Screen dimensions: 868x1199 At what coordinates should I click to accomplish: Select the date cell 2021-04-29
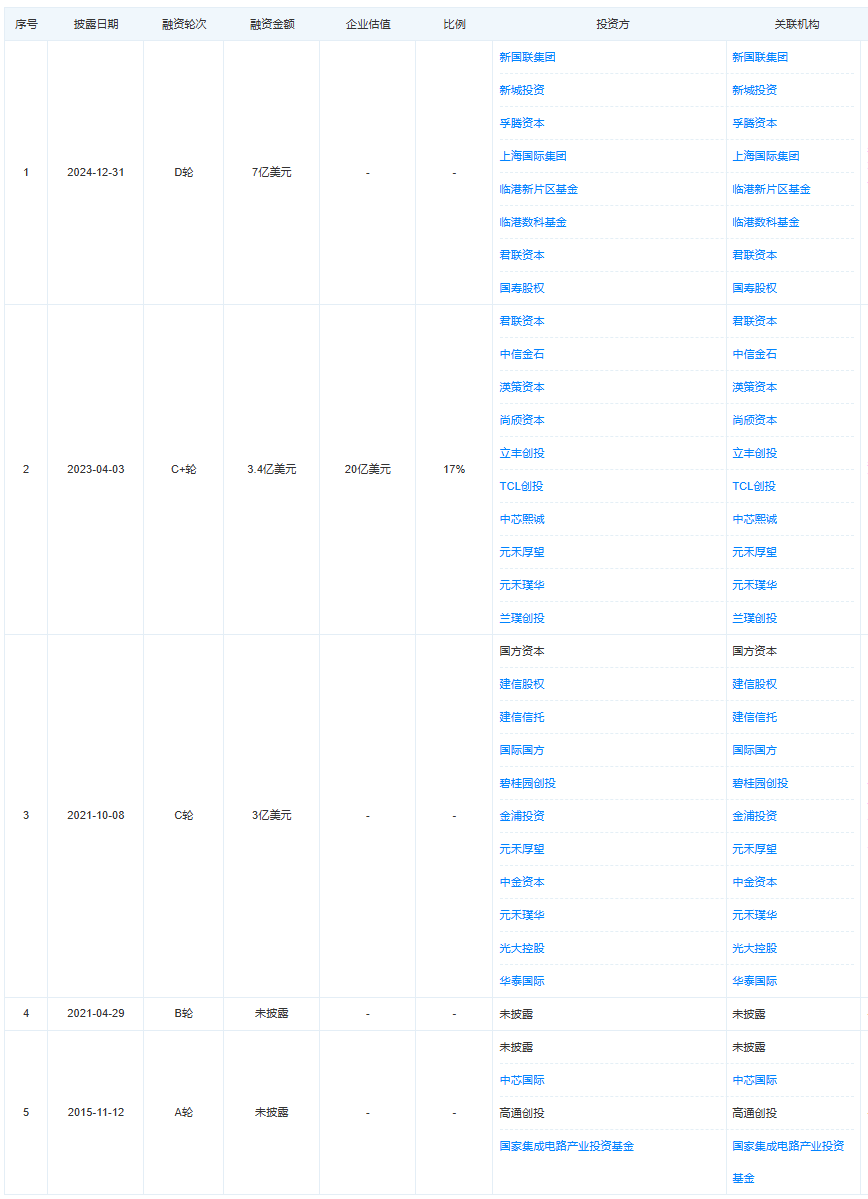point(96,1014)
